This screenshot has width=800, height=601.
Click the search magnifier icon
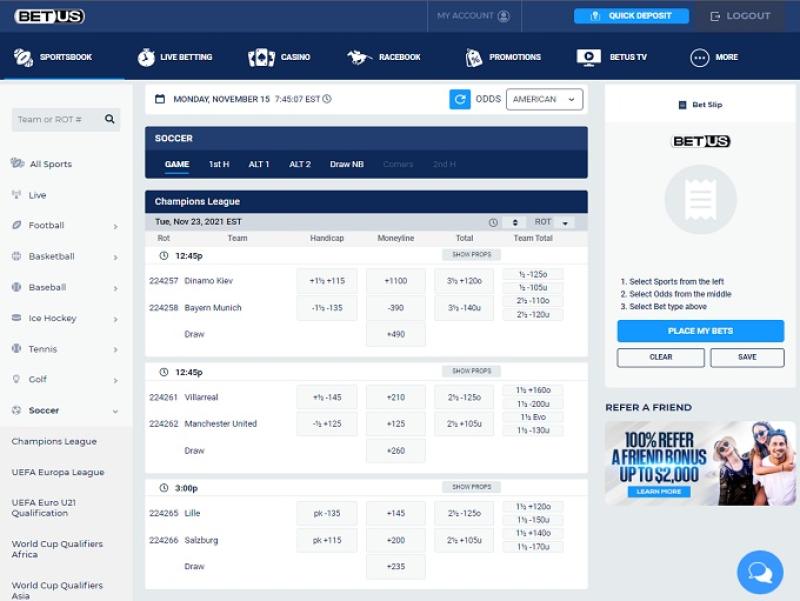tap(110, 119)
